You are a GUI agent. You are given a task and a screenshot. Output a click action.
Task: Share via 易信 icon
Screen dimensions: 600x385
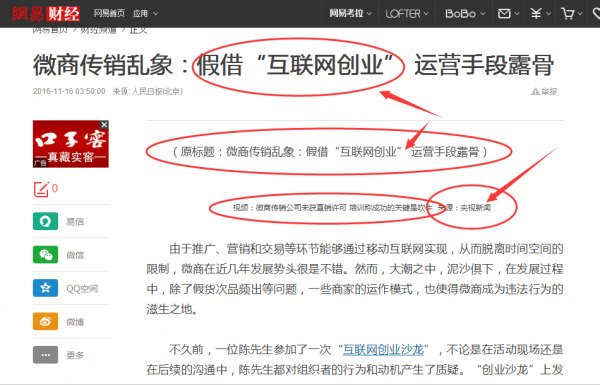pyautogui.click(x=46, y=221)
